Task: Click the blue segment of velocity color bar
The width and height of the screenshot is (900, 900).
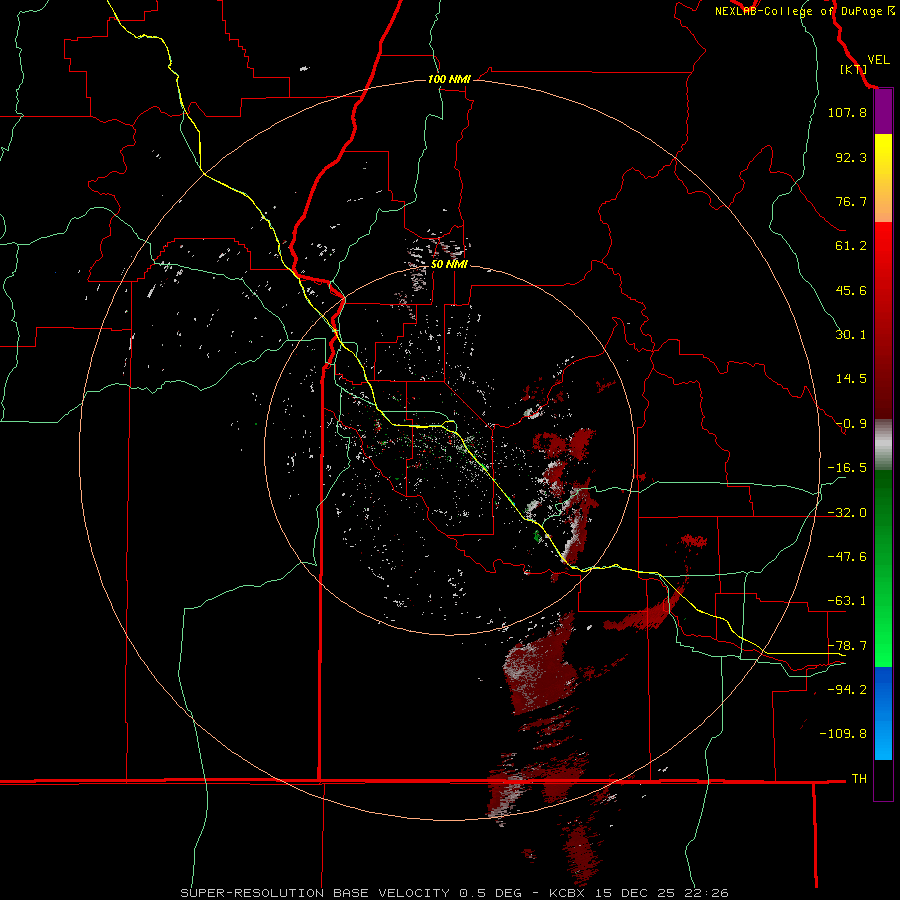Action: (x=883, y=713)
